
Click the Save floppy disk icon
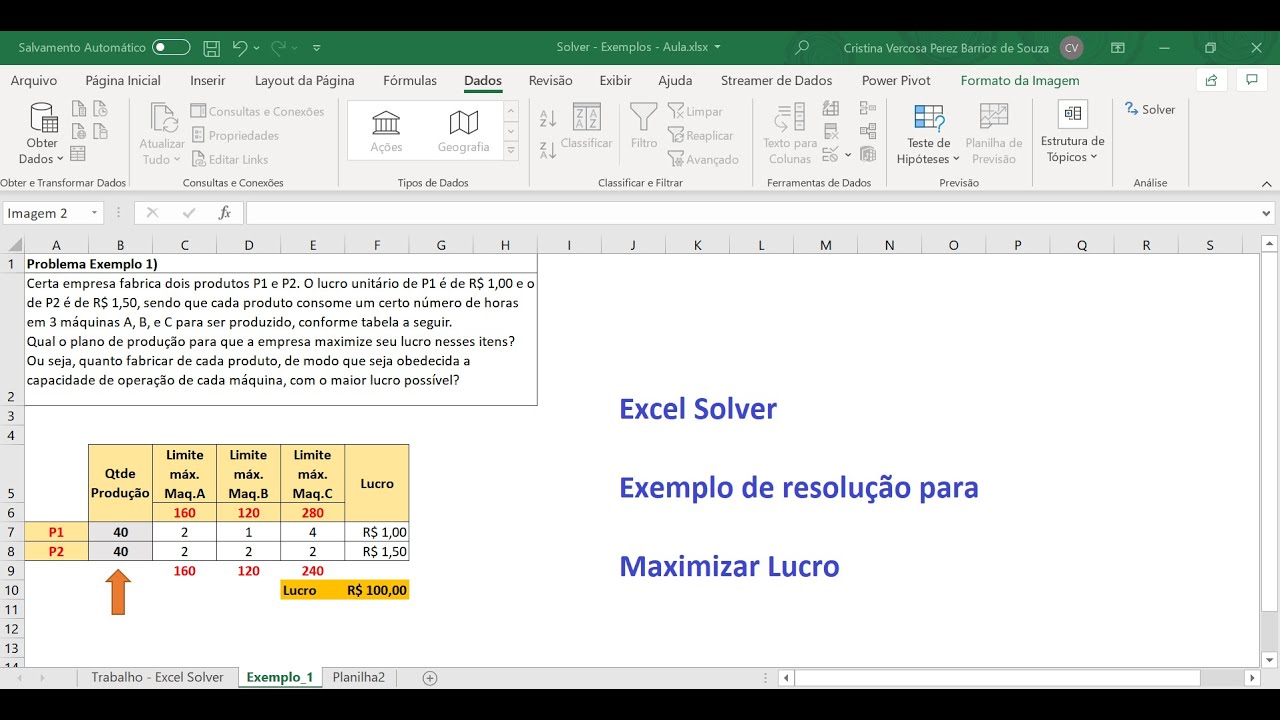tap(211, 47)
